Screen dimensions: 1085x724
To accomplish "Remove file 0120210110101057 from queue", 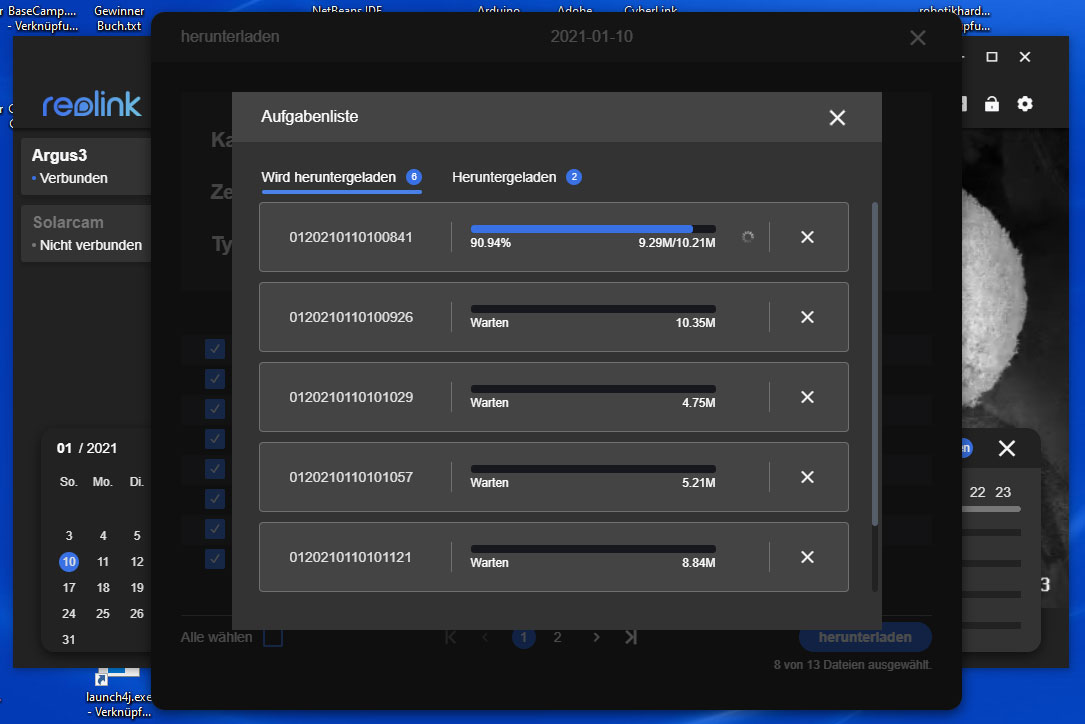I will [807, 477].
